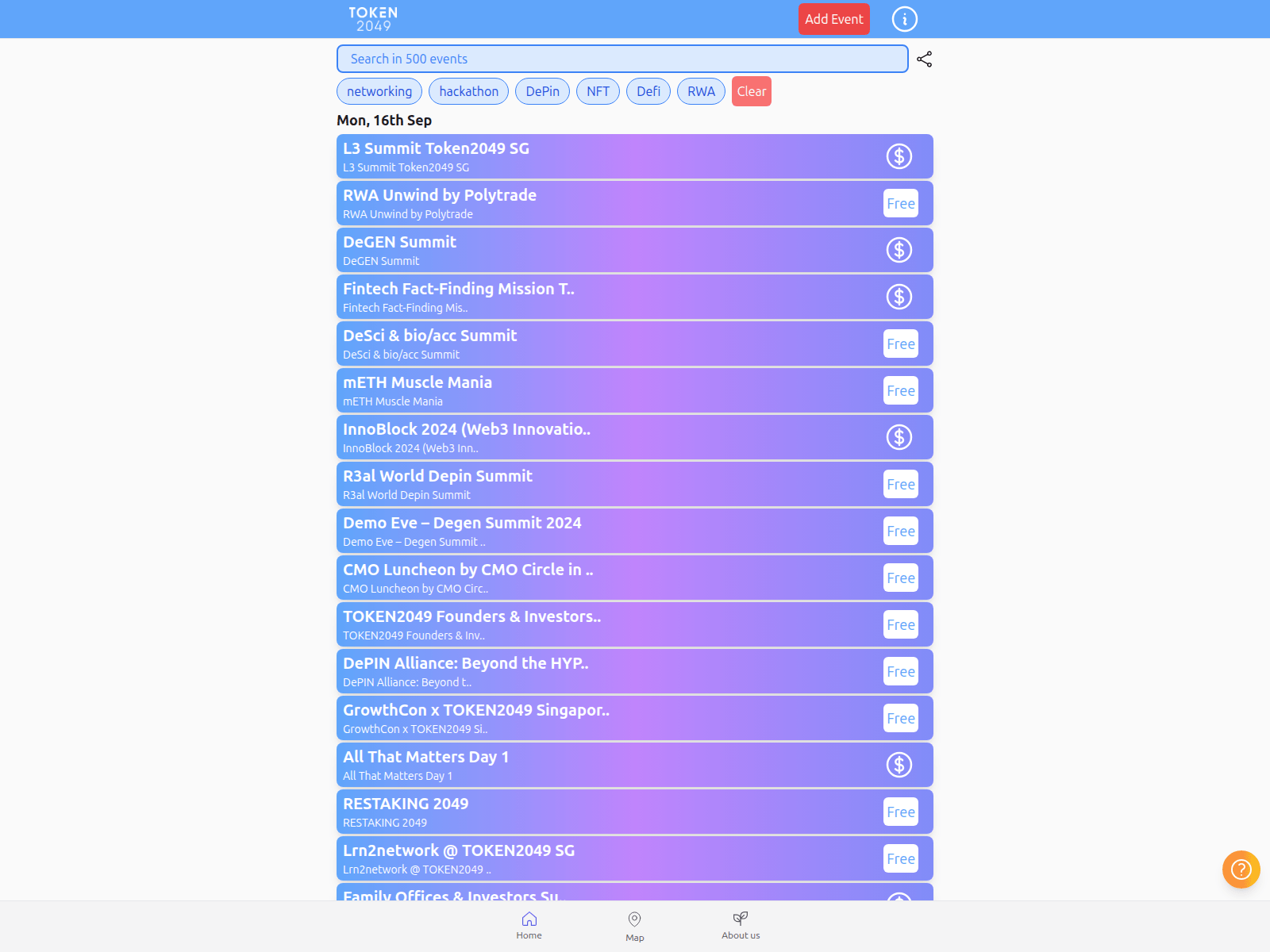Open DePIN Alliance: Beyond the HYP event
The height and width of the screenshot is (952, 1270).
coord(635,671)
